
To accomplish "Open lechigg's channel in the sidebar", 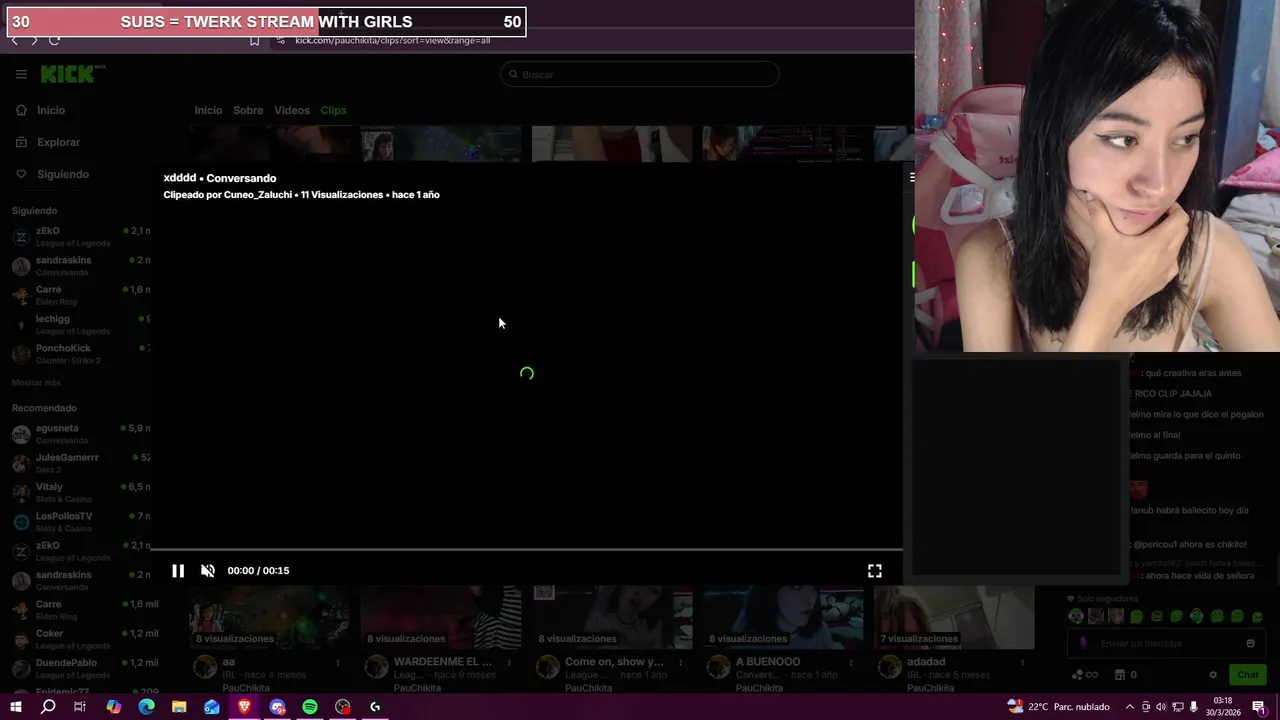I will click(x=80, y=324).
